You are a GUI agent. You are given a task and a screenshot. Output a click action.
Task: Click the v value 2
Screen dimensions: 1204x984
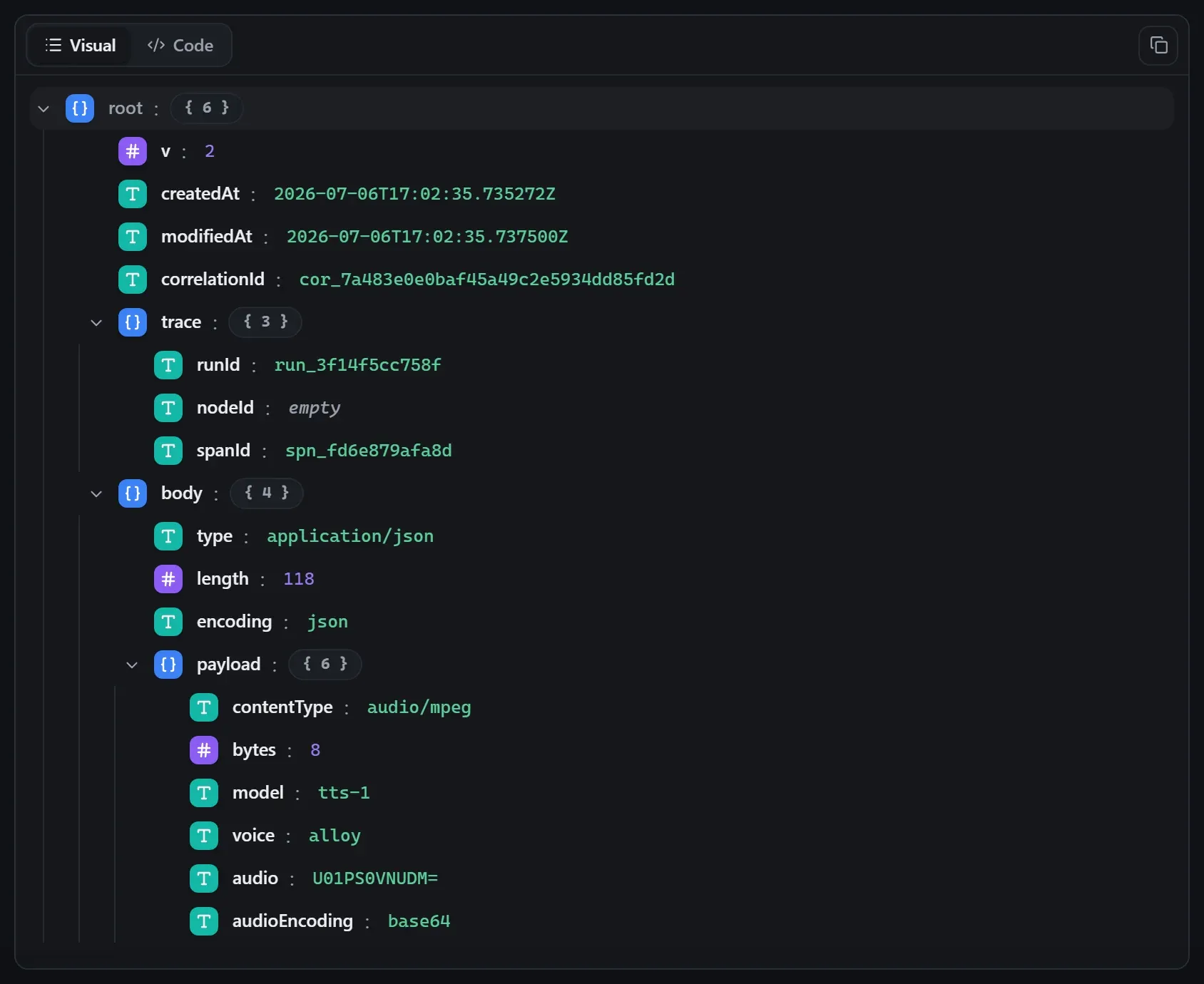210,151
